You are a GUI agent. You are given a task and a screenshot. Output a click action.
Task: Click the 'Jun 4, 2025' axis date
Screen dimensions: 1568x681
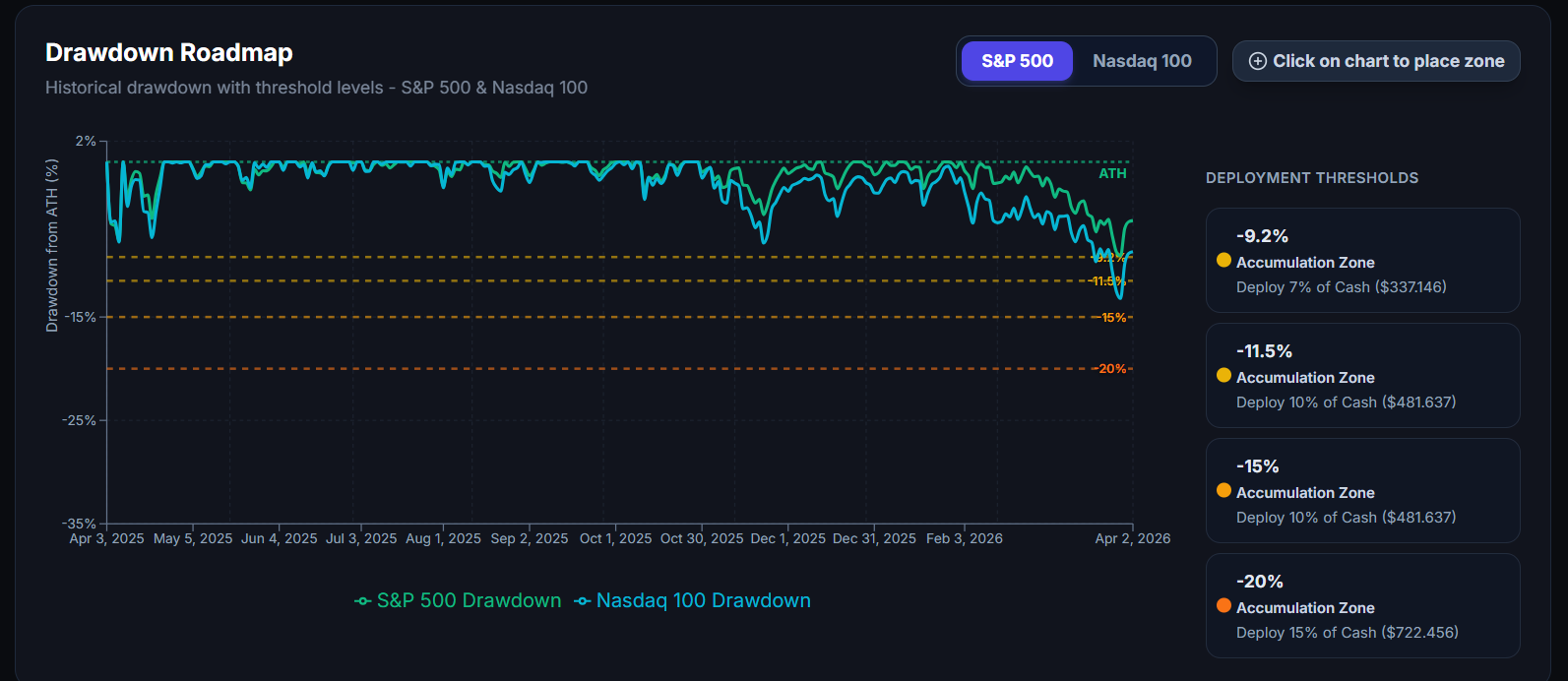coord(280,538)
